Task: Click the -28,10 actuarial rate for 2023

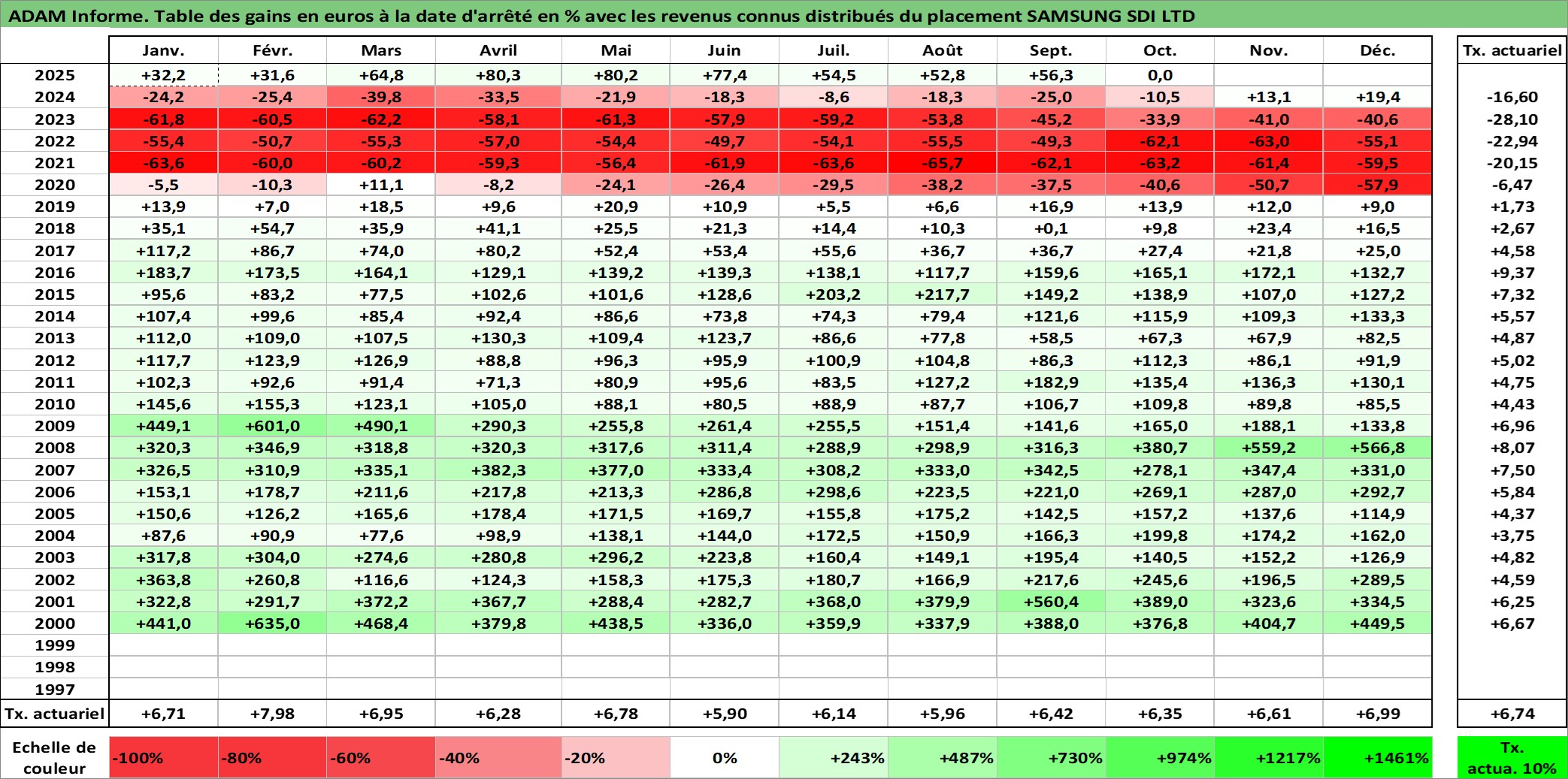Action: (x=1512, y=119)
